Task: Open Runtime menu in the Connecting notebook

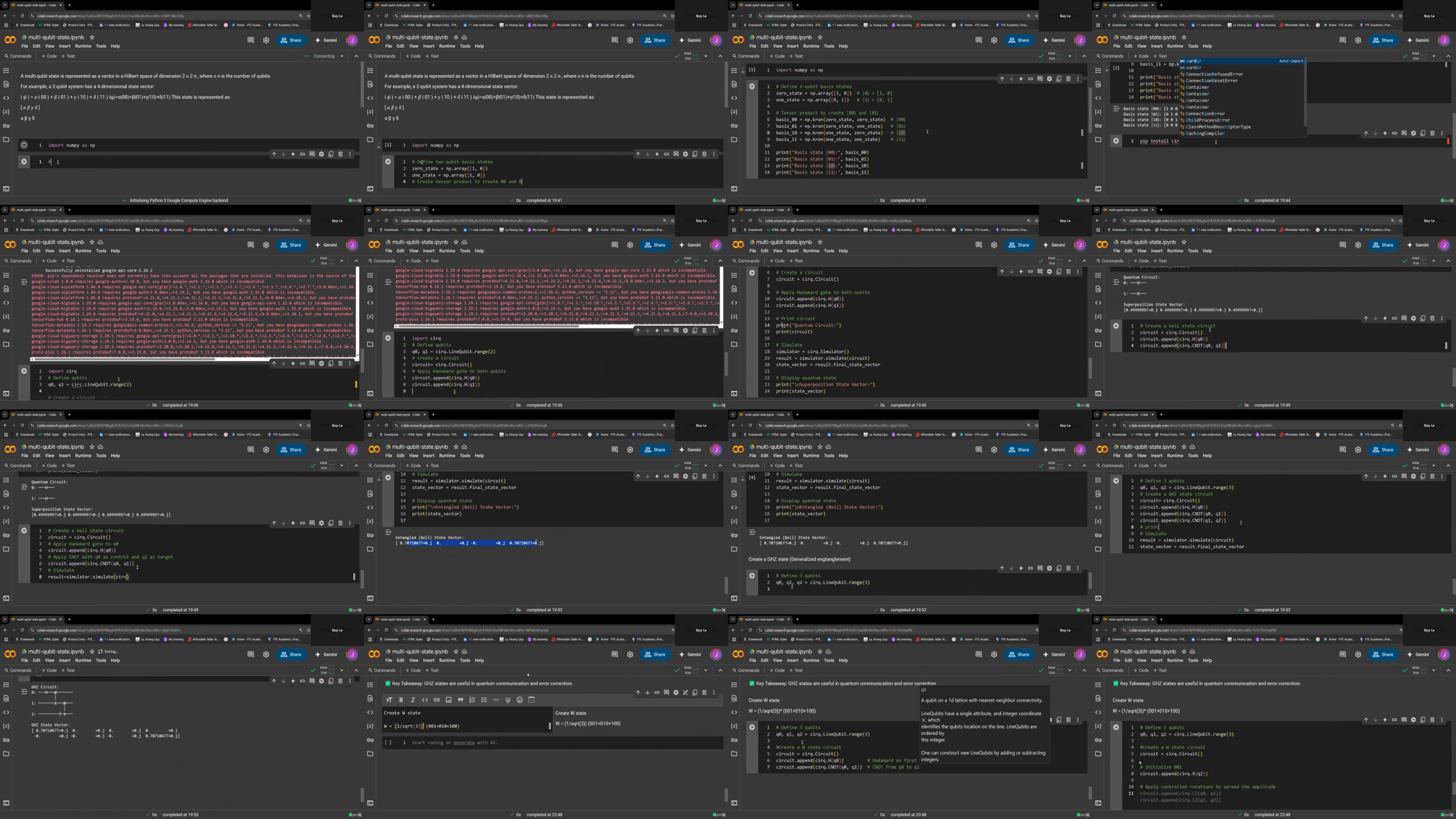Action: pyautogui.click(x=83, y=46)
